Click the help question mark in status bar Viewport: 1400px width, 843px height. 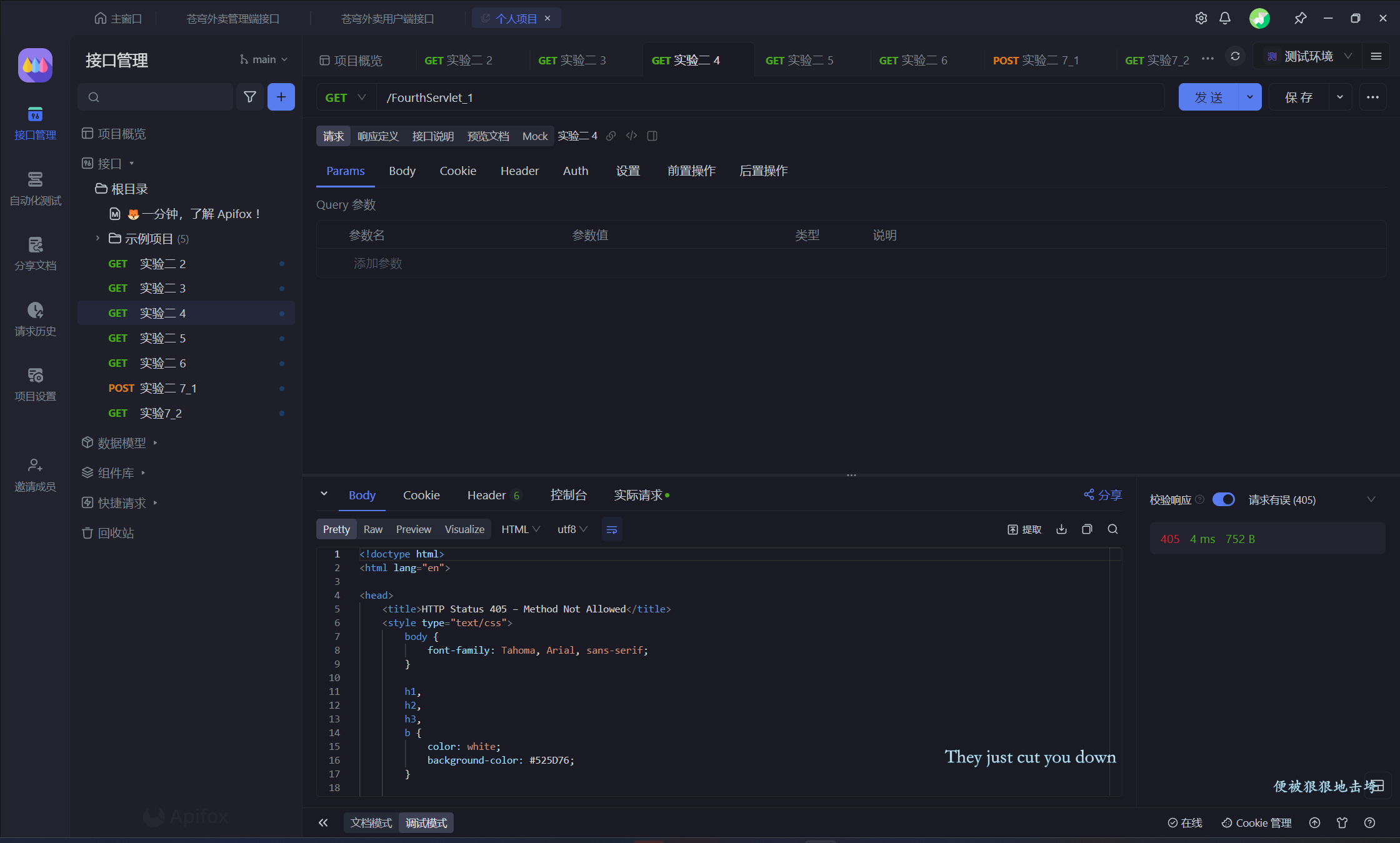1369,822
